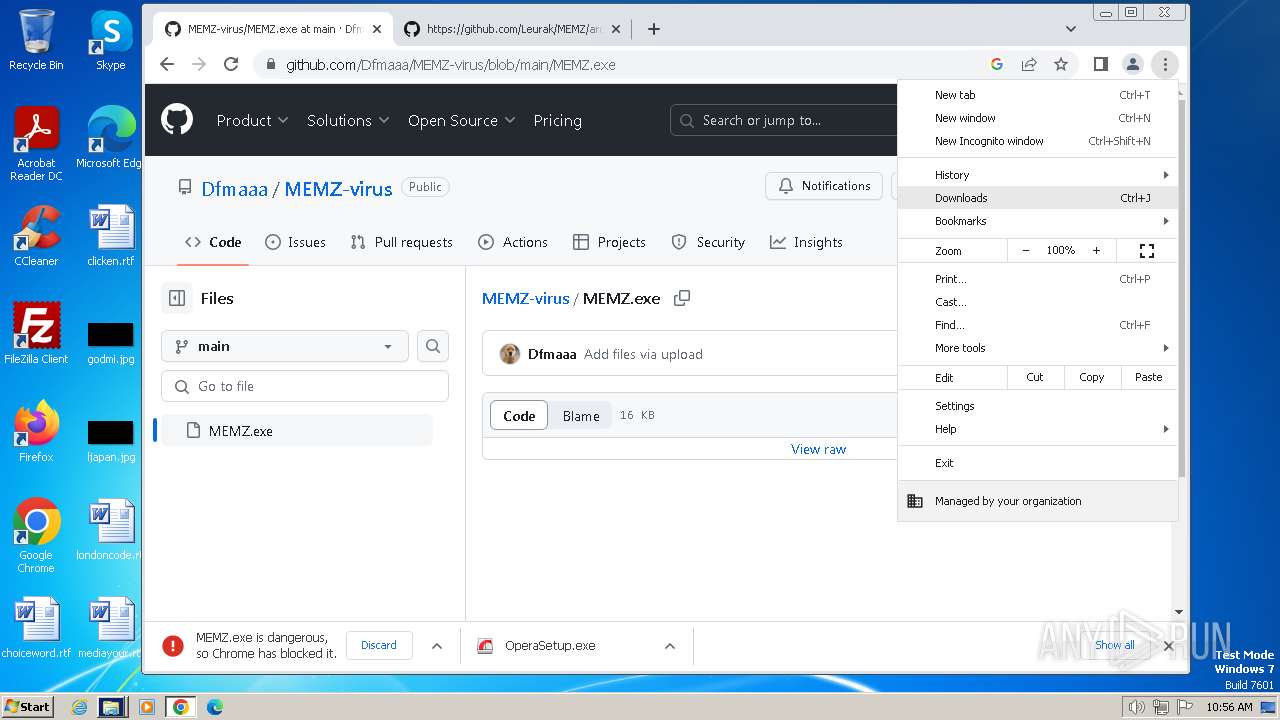Choose Print from Chrome menu
The image size is (1280, 720).
pos(1038,279)
